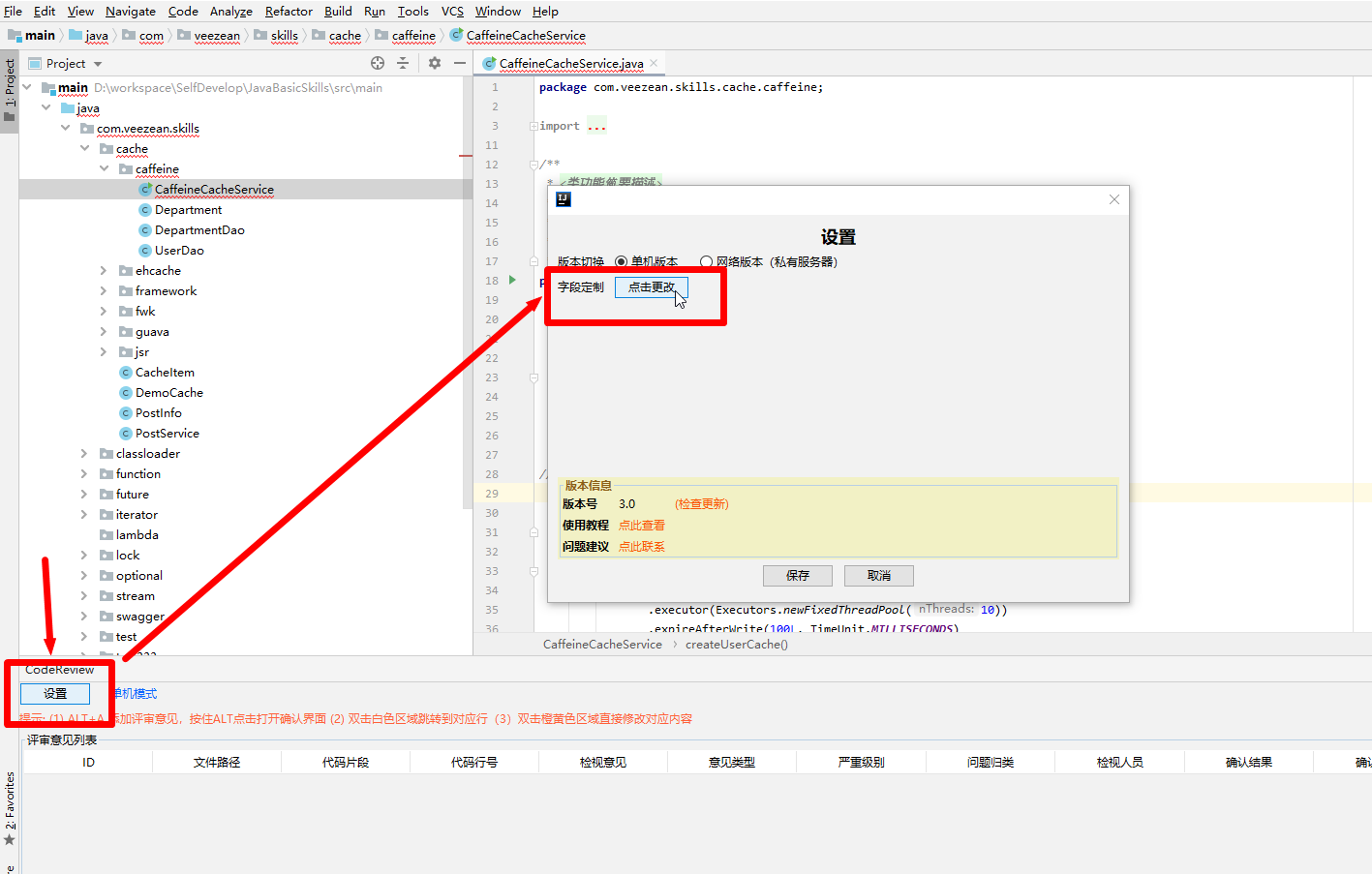Click the Favorites star sidebar icon
The height and width of the screenshot is (874, 1372).
click(x=10, y=839)
